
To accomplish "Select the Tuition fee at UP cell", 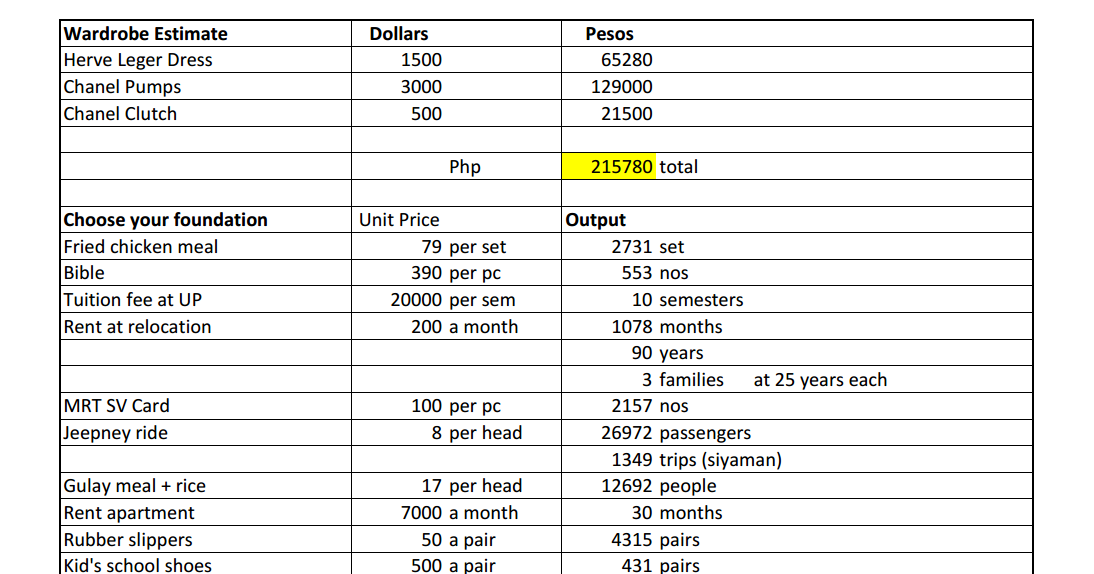I will click(x=206, y=300).
